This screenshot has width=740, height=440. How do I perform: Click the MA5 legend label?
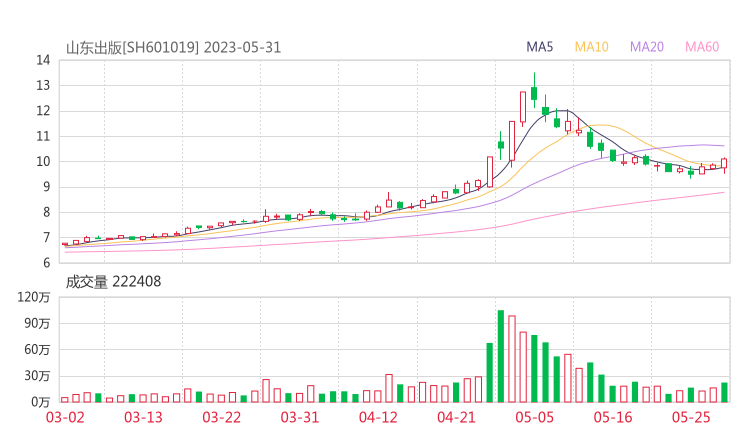coord(539,47)
